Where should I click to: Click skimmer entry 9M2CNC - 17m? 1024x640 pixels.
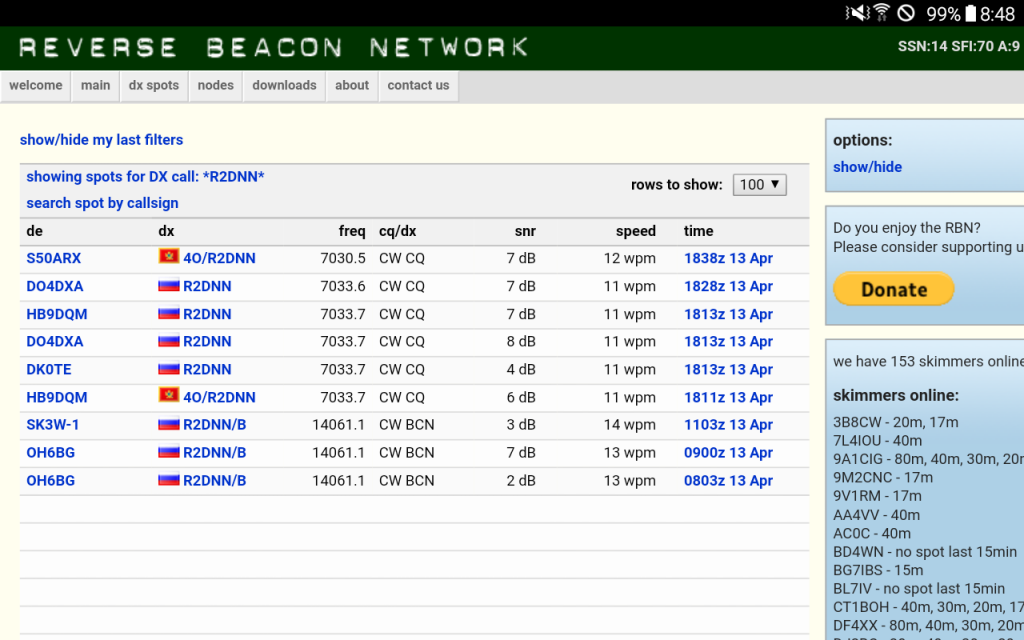tap(882, 477)
